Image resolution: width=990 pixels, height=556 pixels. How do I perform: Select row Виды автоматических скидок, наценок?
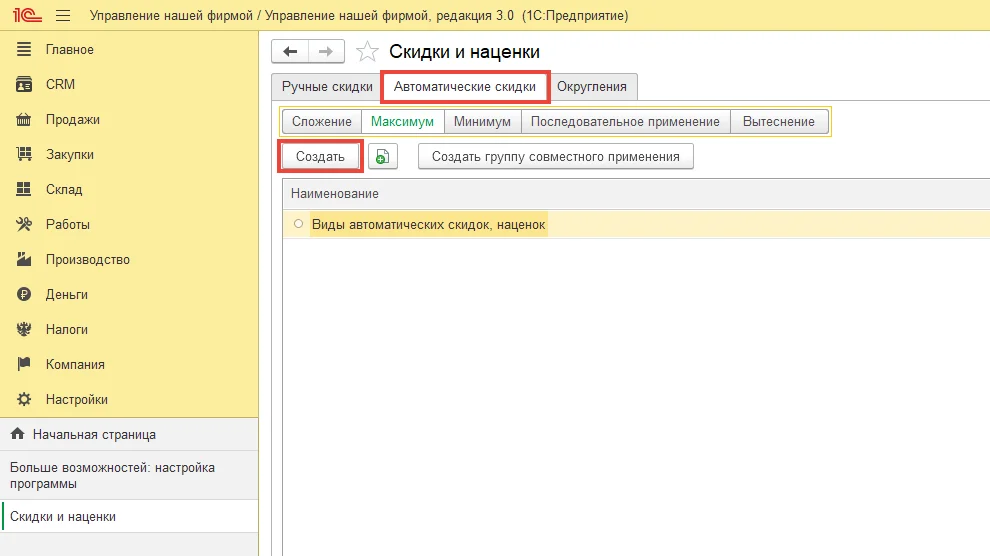[636, 224]
